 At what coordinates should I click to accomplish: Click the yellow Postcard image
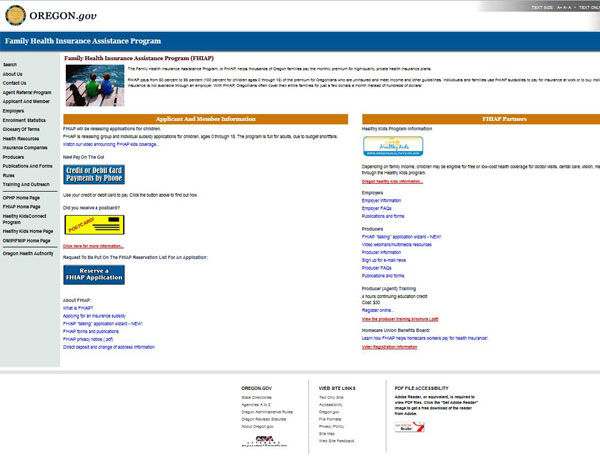point(94,225)
